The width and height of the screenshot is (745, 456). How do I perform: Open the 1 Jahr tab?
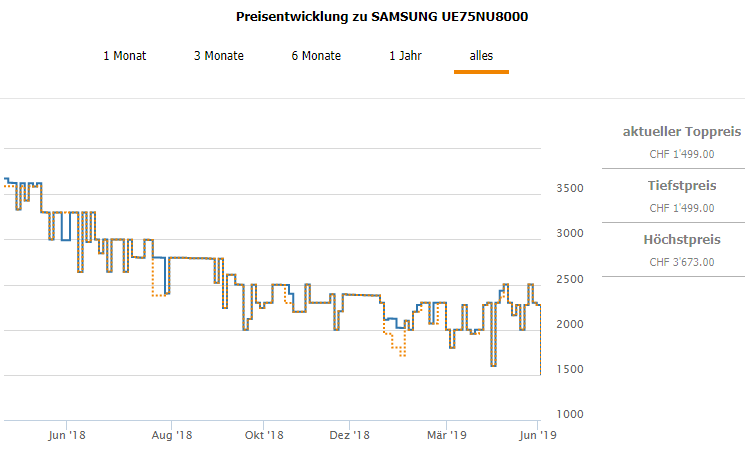[406, 56]
